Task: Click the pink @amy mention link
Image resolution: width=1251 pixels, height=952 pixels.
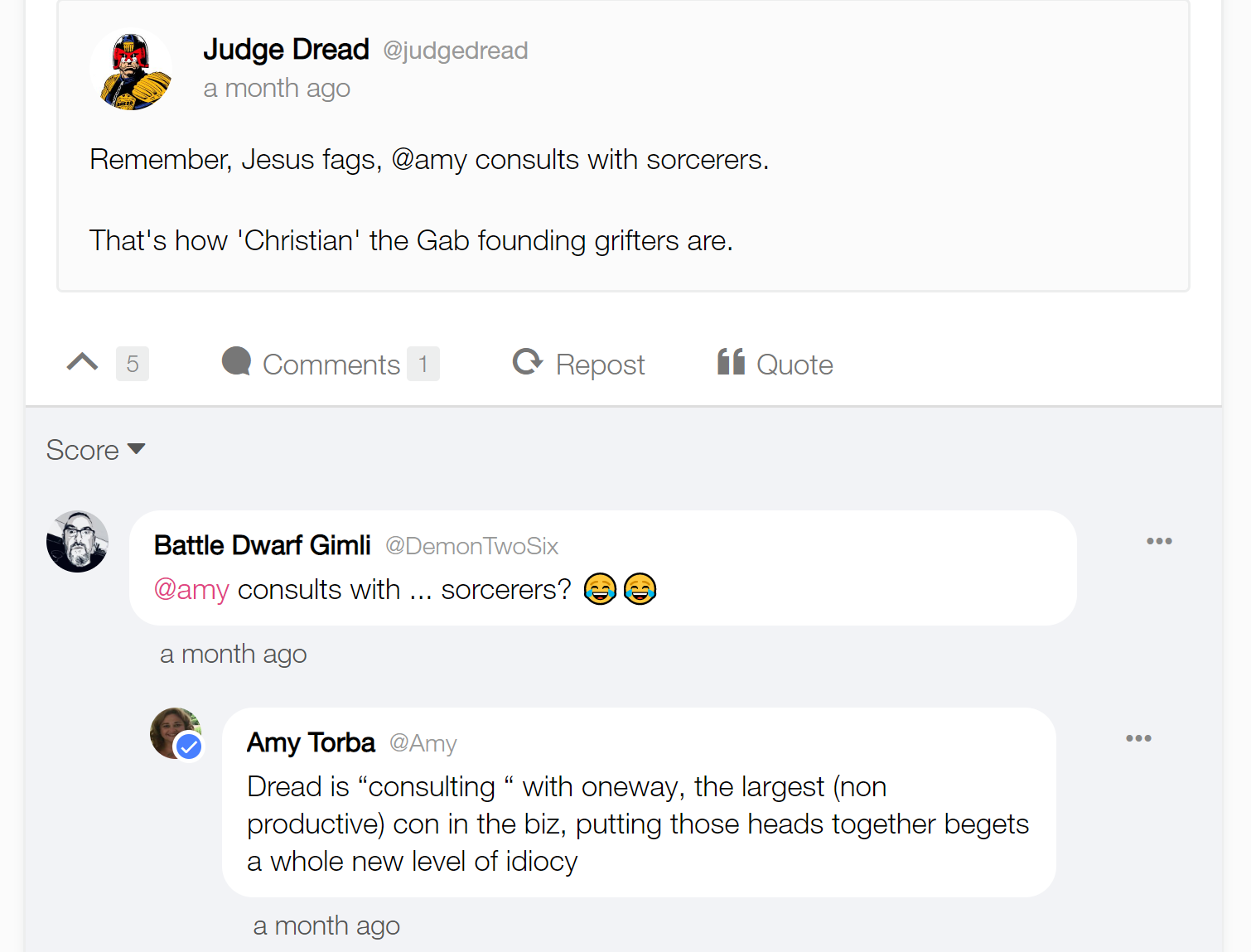Action: (x=191, y=590)
